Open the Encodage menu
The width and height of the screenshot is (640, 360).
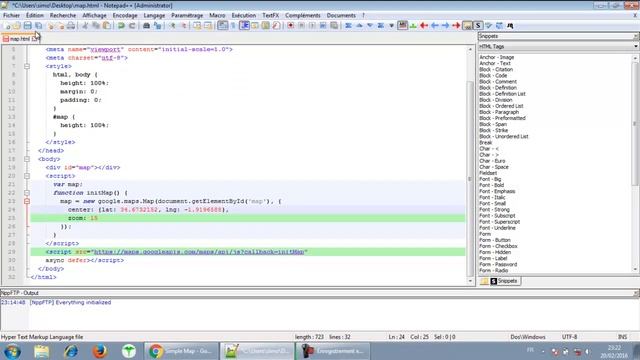click(x=125, y=16)
